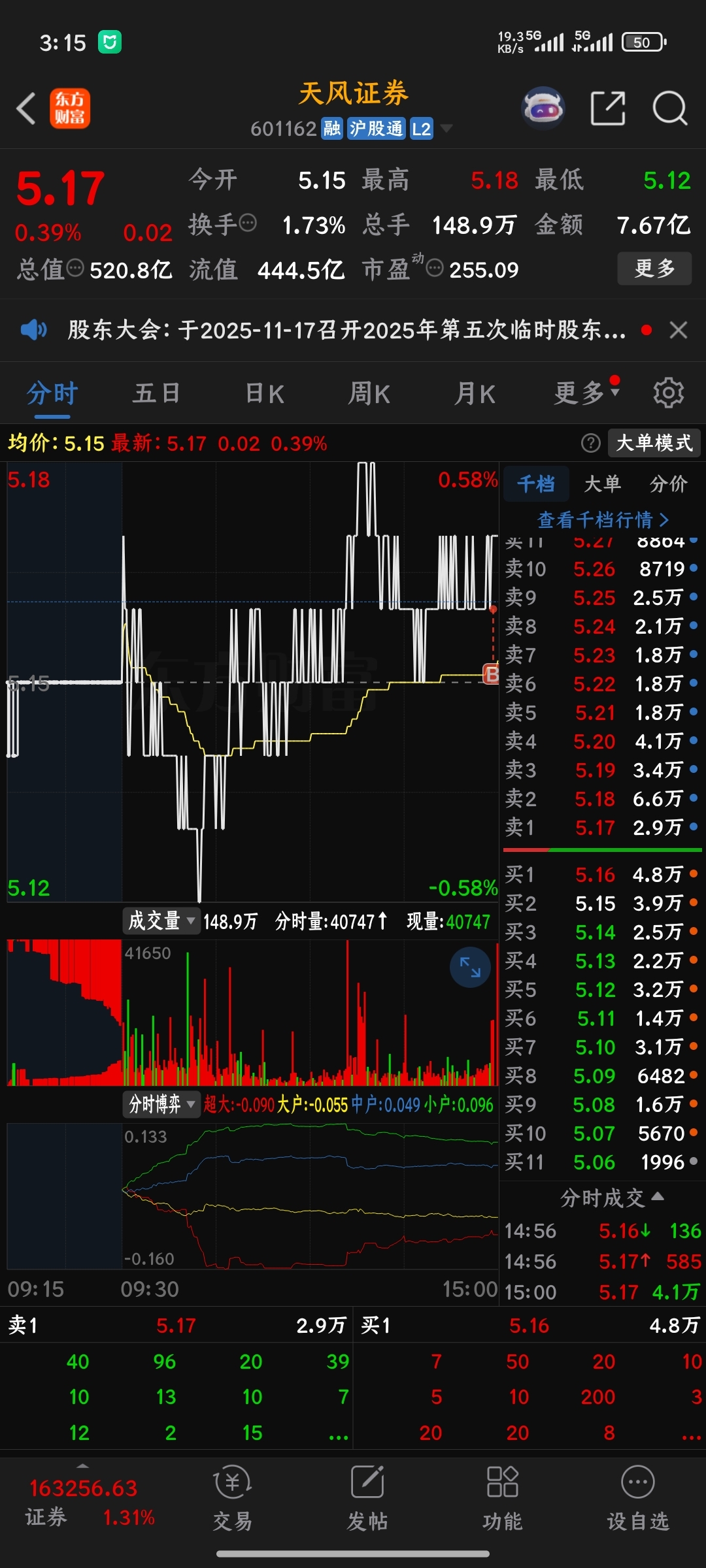Tap 15:00 5.17 trade record row
The width and height of the screenshot is (706, 1568).
(602, 1292)
